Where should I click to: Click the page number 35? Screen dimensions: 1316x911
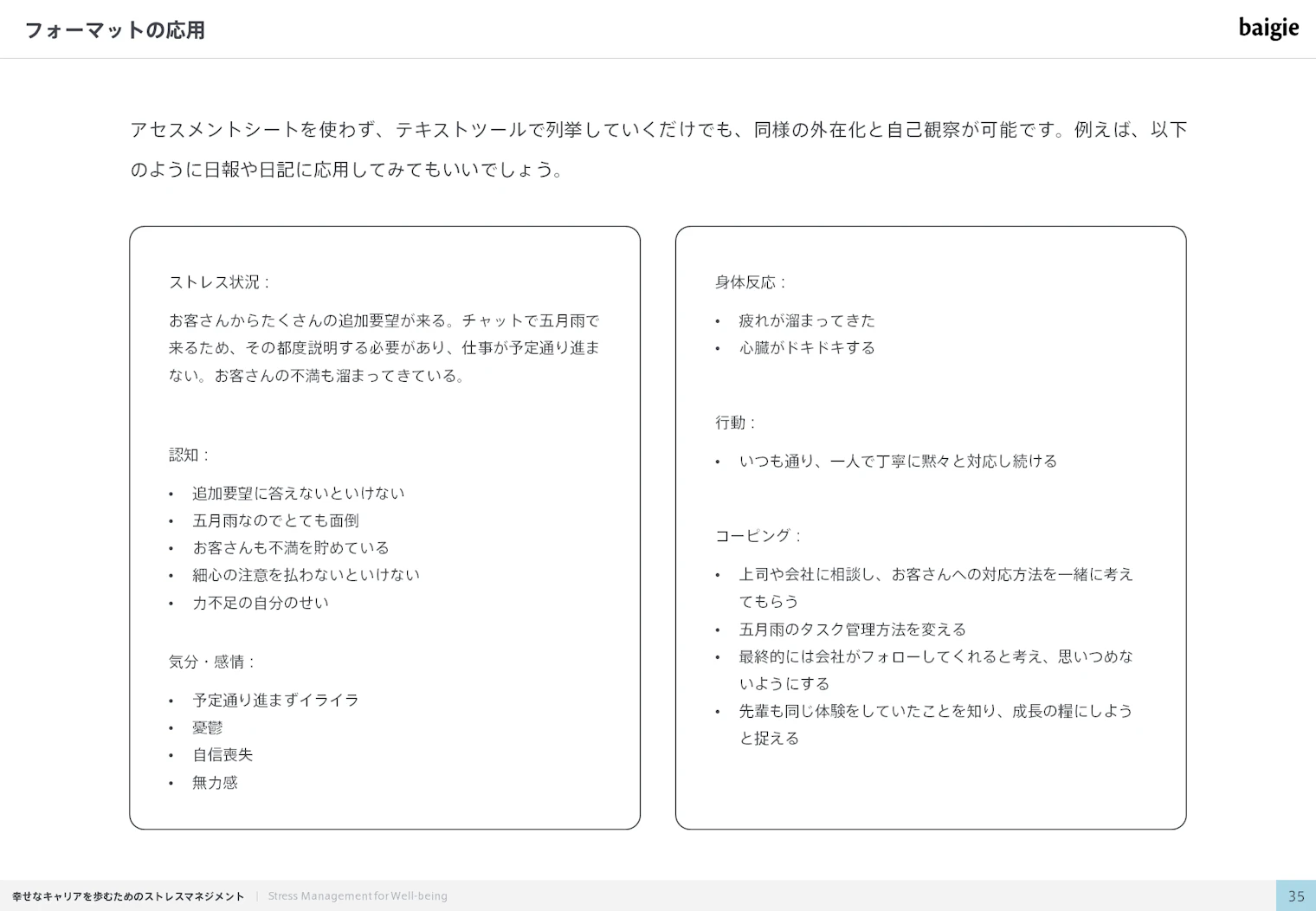tap(1296, 896)
